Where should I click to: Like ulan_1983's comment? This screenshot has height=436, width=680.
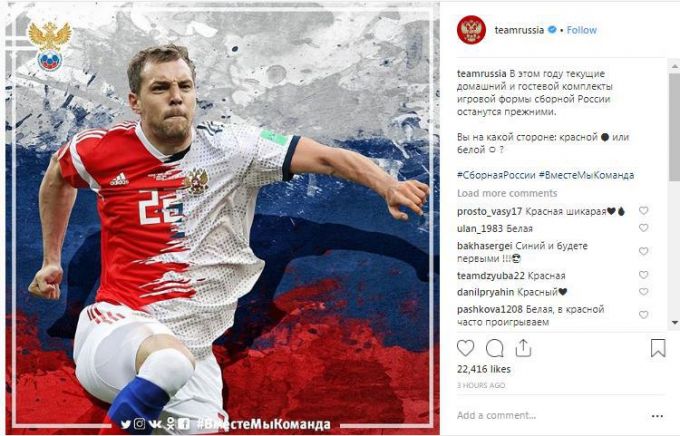pos(644,228)
